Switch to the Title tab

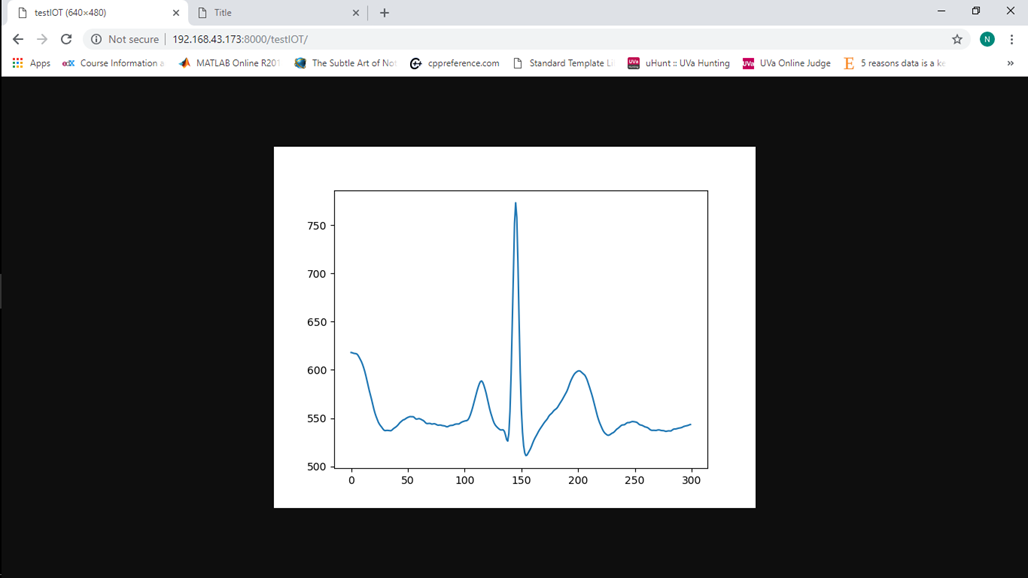pyautogui.click(x=278, y=13)
